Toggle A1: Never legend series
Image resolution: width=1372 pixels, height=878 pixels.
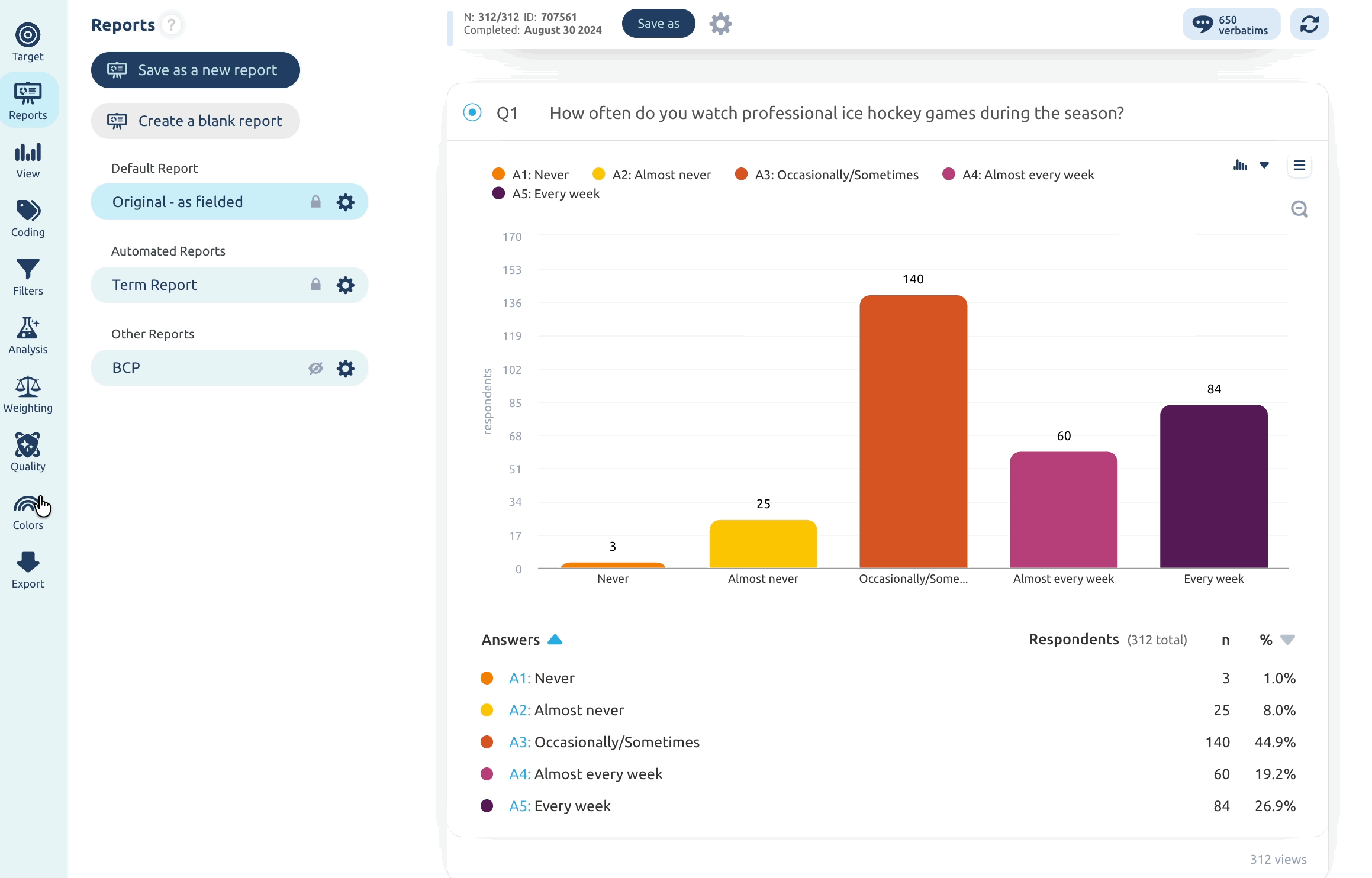[530, 175]
